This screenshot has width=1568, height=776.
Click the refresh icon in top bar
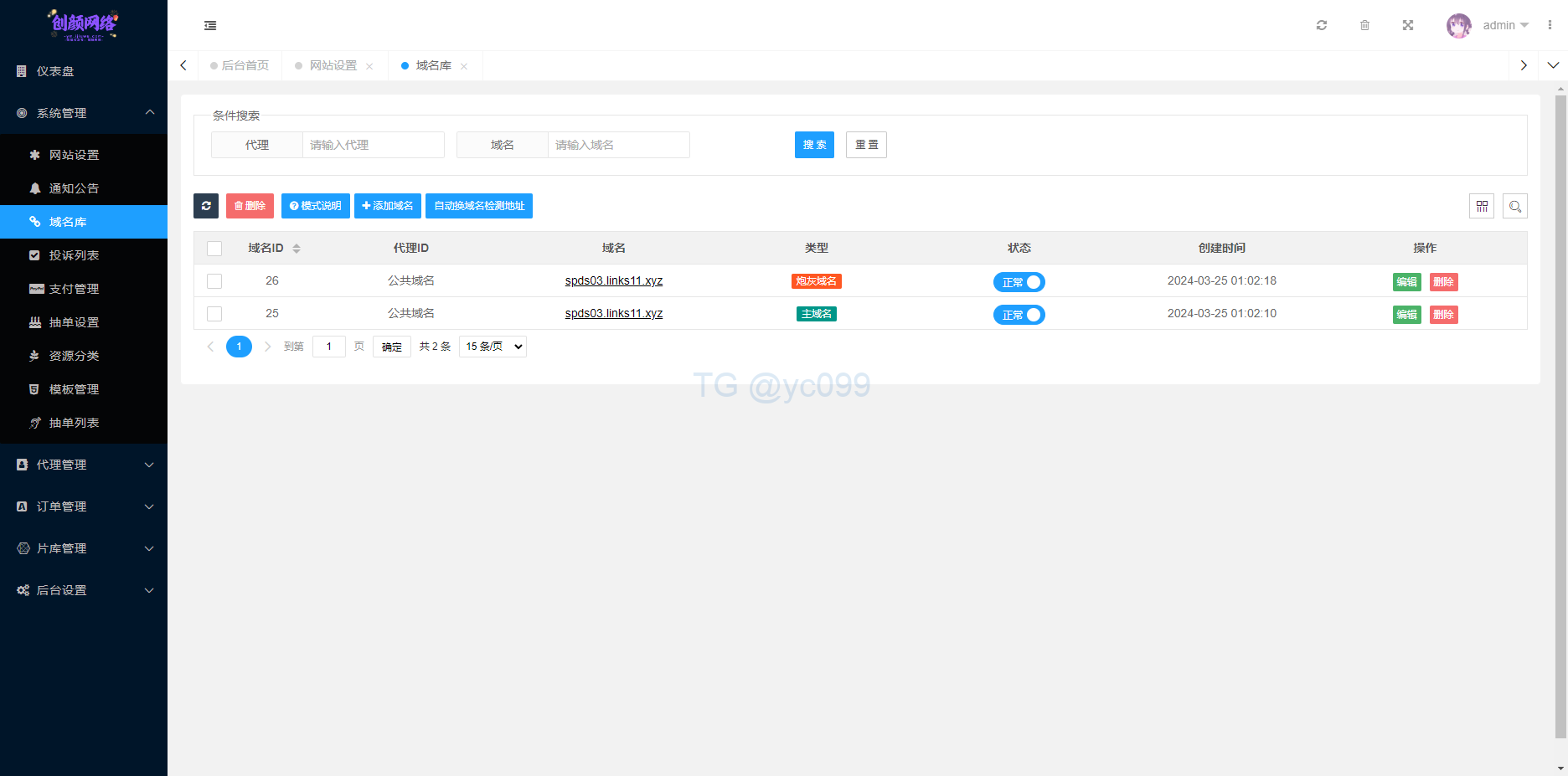[x=1322, y=25]
